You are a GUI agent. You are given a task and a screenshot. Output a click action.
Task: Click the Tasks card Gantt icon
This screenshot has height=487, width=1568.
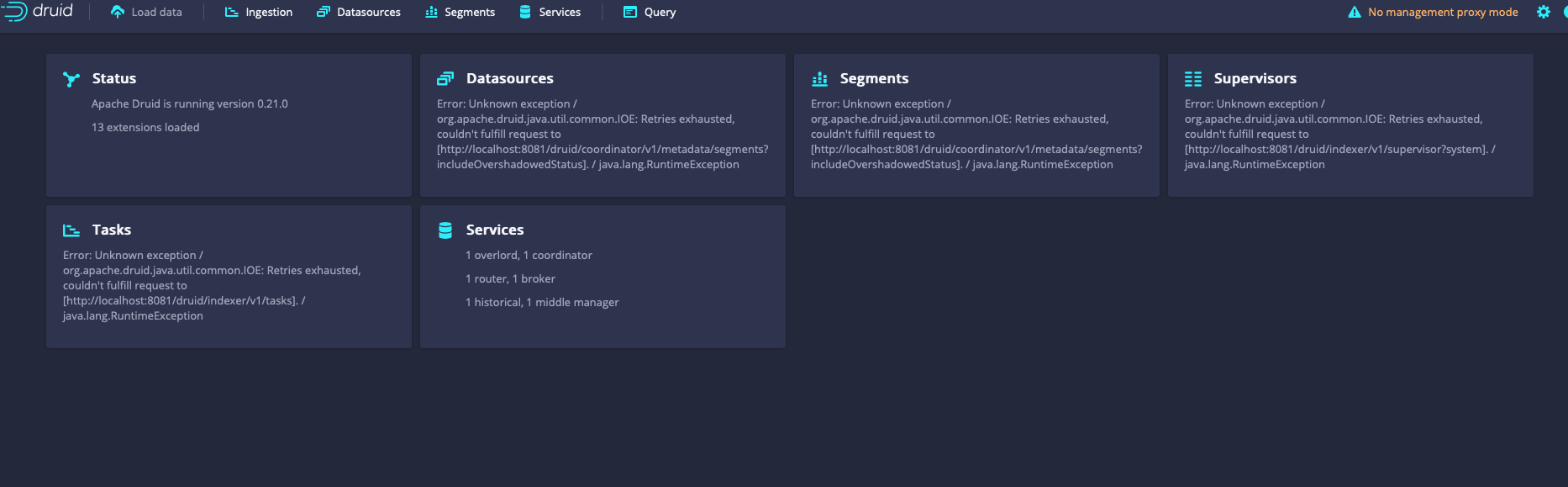[71, 230]
